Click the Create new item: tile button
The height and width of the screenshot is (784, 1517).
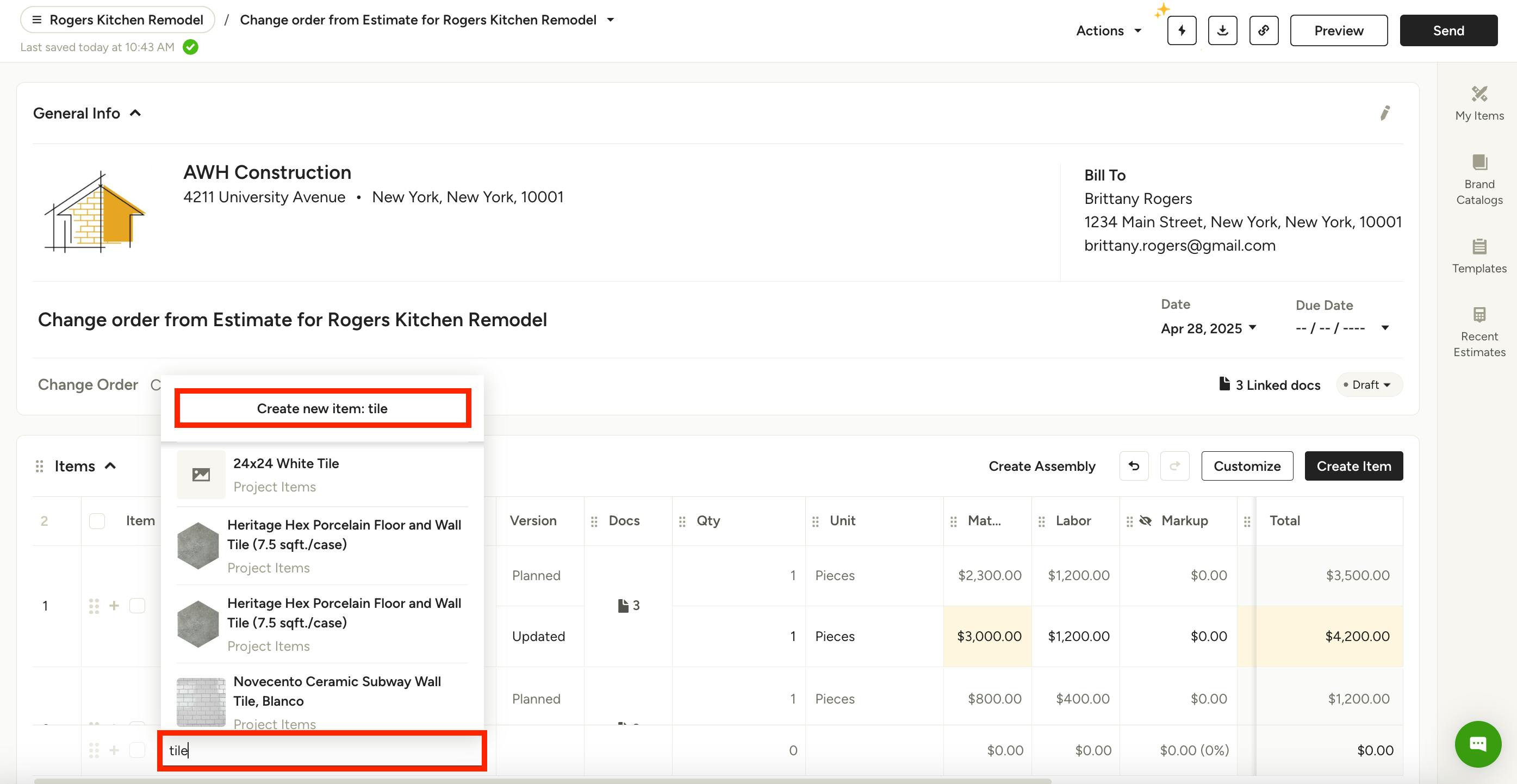322,408
